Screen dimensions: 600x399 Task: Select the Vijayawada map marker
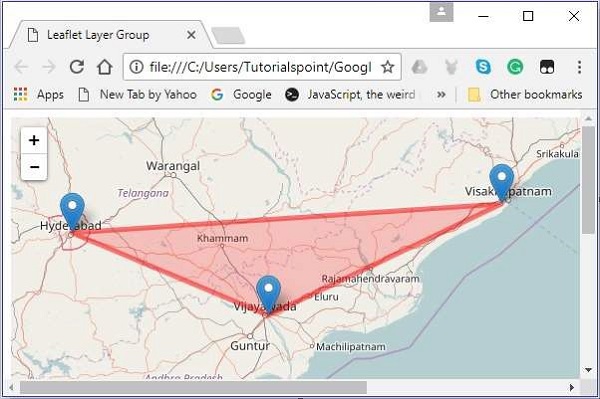268,295
